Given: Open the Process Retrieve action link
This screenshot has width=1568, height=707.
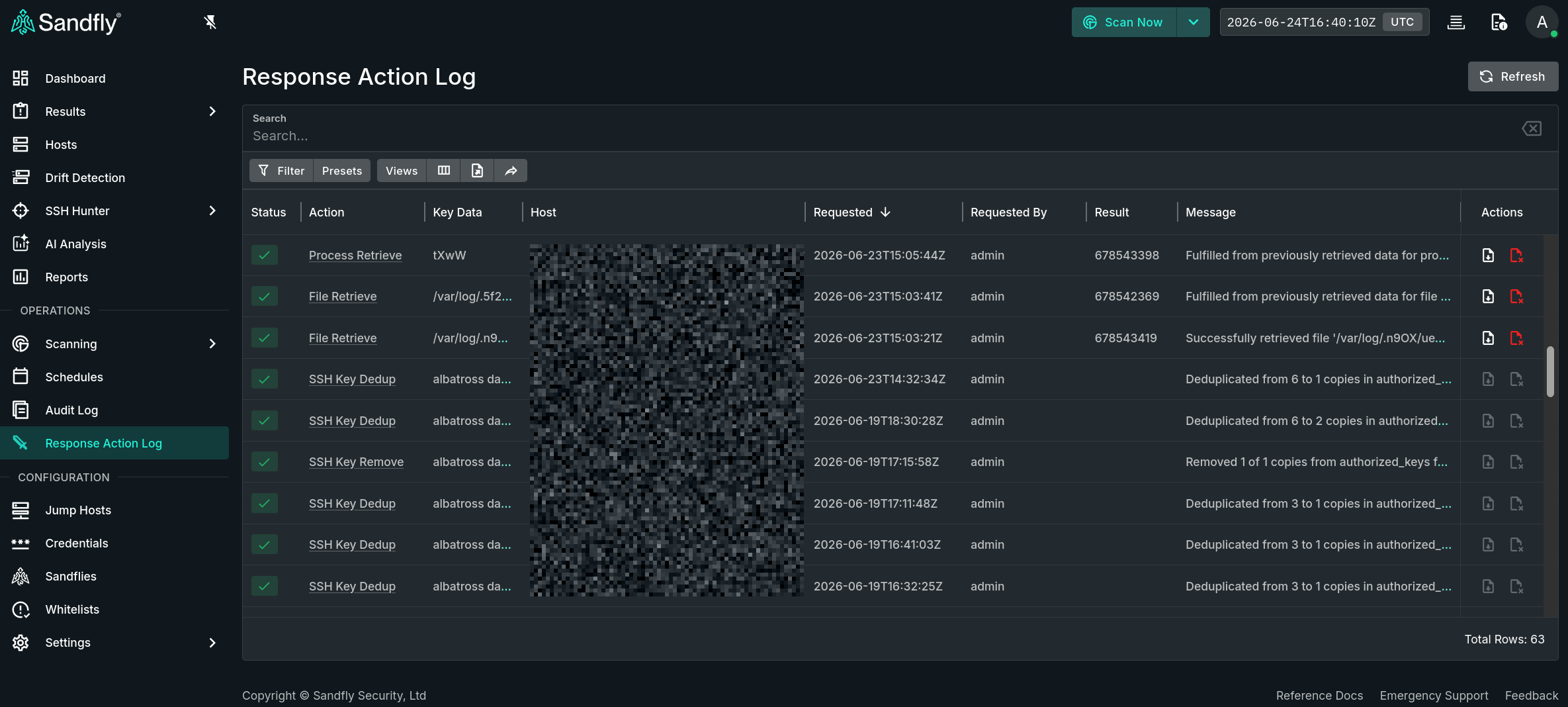Looking at the screenshot, I should [x=355, y=256].
